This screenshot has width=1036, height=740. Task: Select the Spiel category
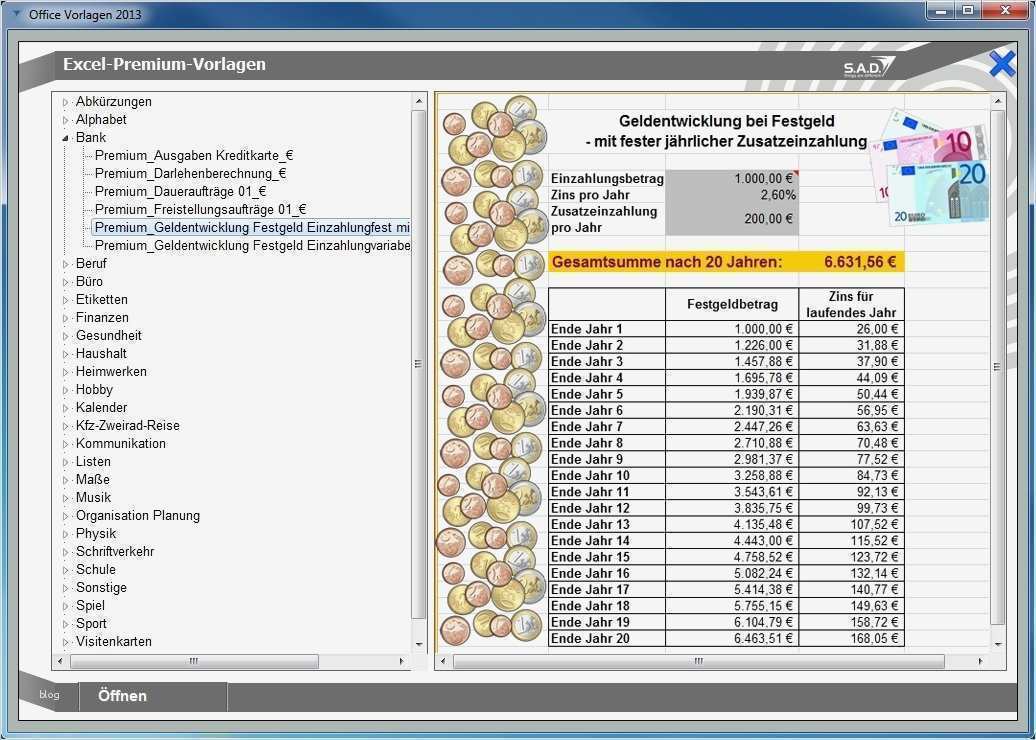coord(90,605)
